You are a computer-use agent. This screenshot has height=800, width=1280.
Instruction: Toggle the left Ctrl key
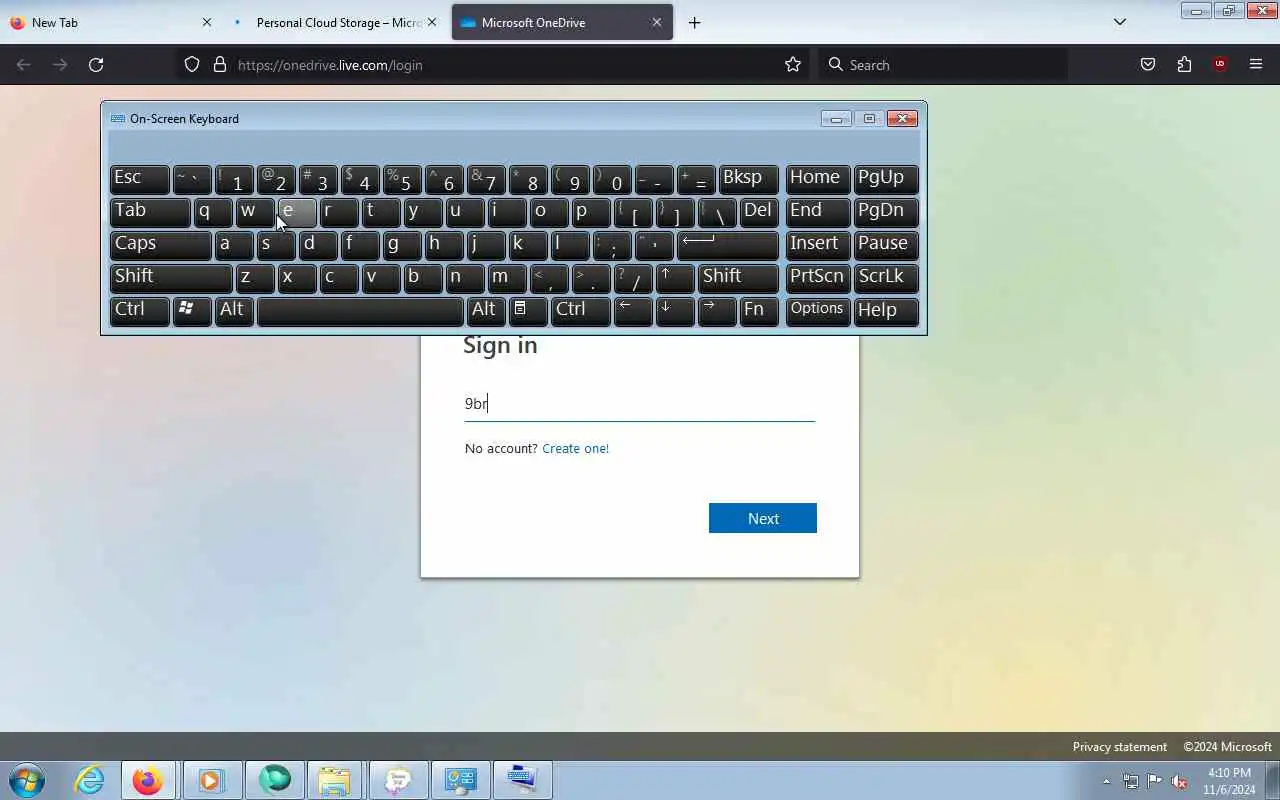pyautogui.click(x=139, y=310)
